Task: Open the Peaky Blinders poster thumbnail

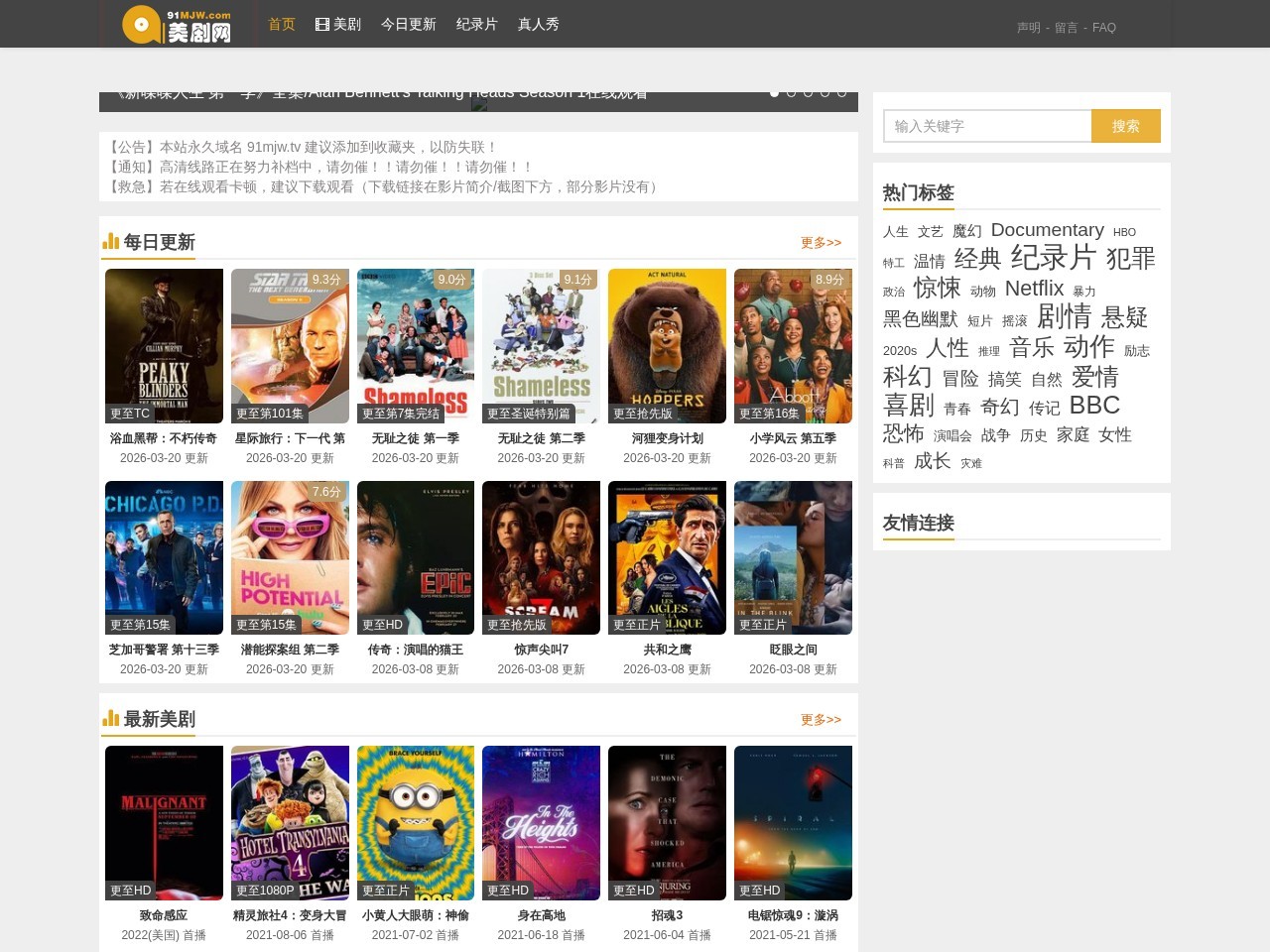Action: 164,346
